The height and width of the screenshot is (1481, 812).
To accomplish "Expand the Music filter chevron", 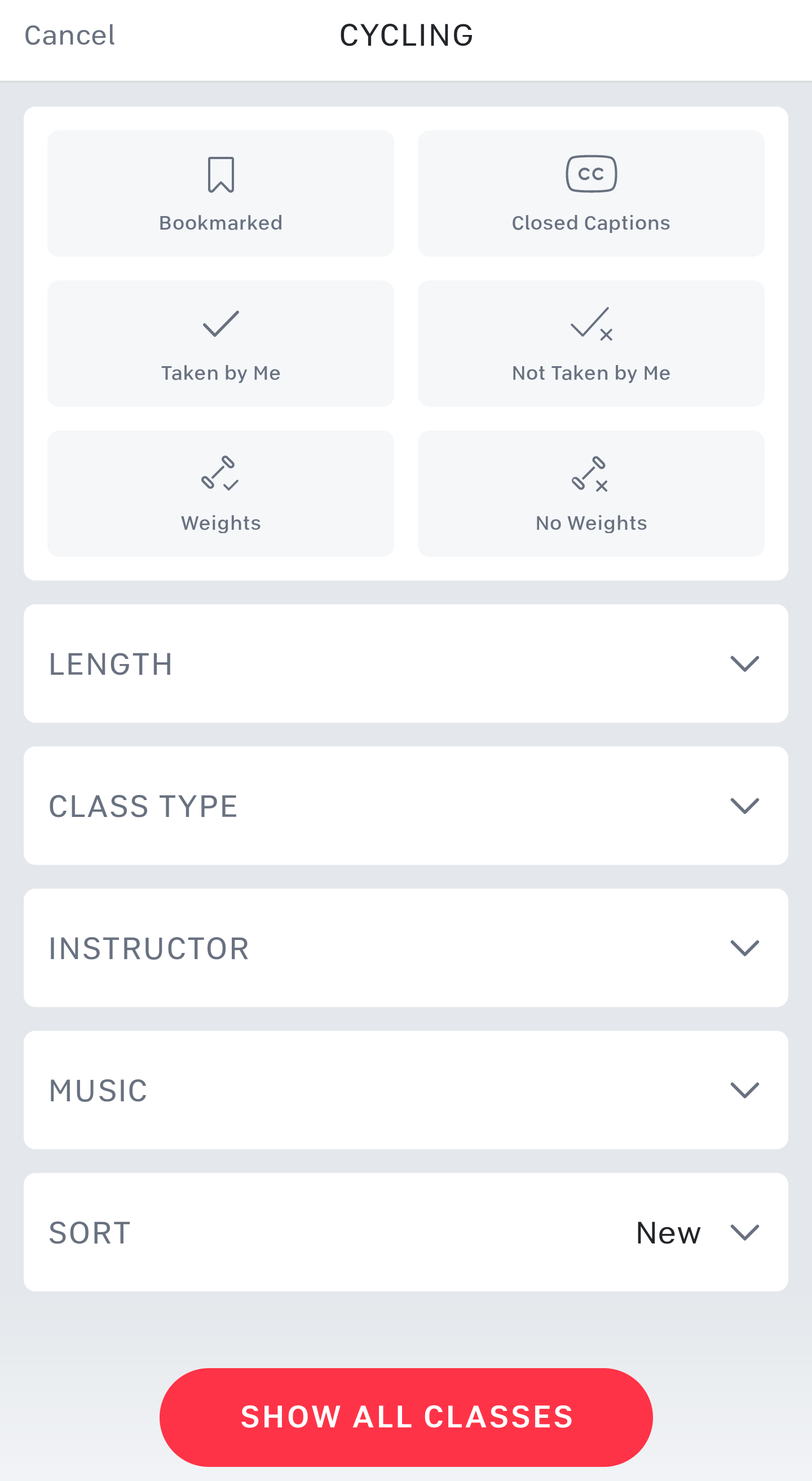I will click(x=744, y=1089).
